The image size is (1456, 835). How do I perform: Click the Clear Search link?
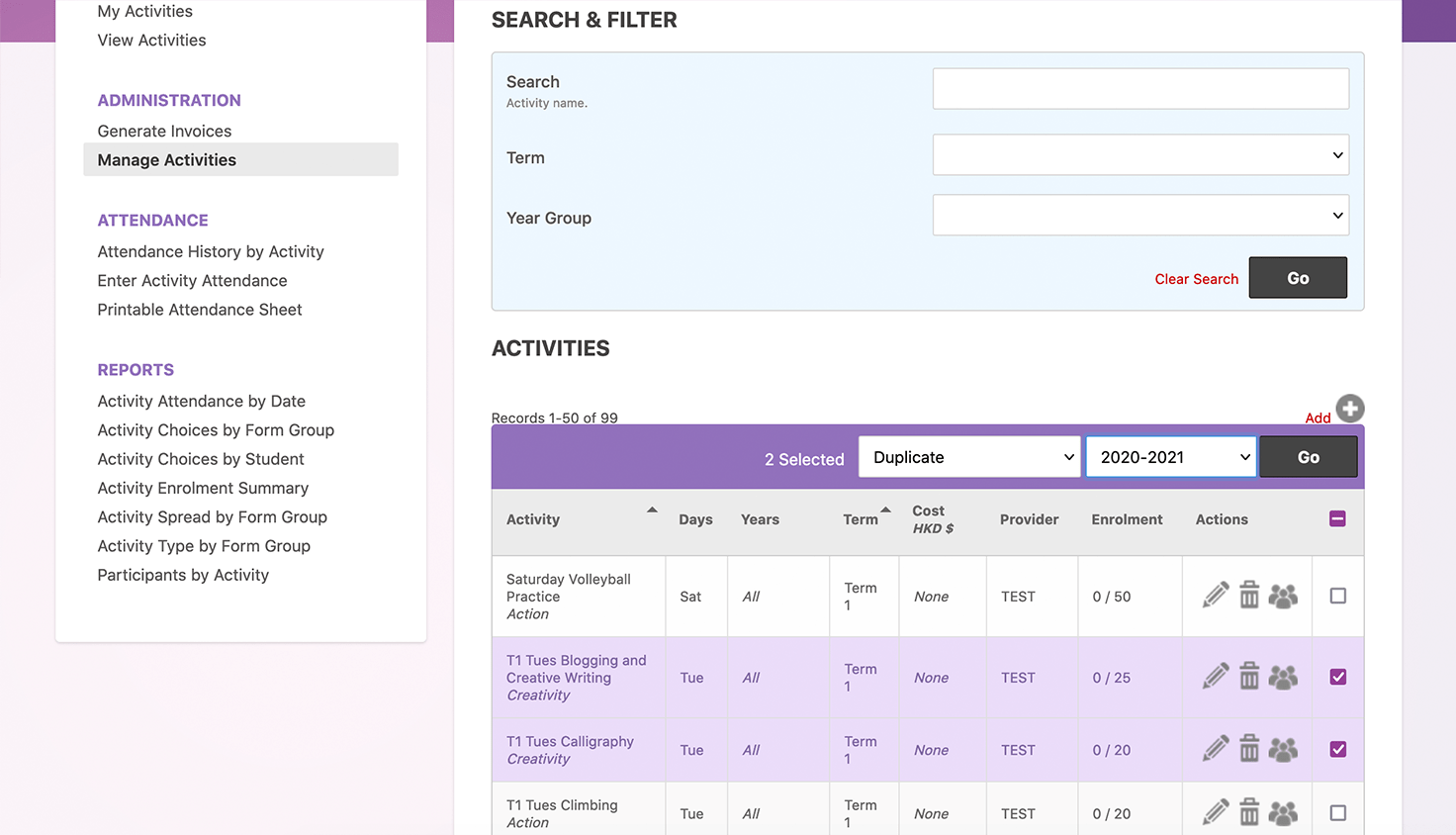[x=1196, y=279]
